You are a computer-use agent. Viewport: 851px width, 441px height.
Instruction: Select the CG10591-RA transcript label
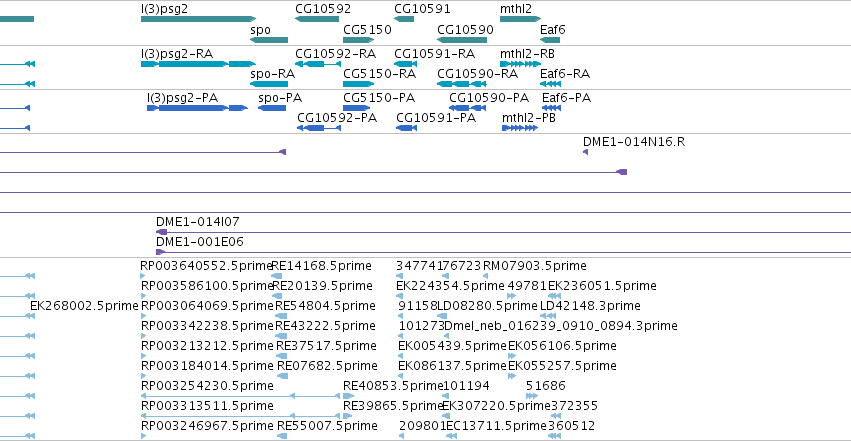click(x=435, y=54)
